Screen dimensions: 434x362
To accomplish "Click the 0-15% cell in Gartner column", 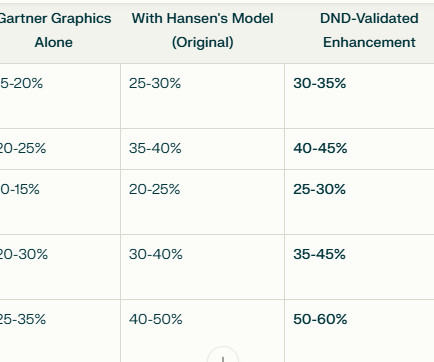I will tap(20, 189).
